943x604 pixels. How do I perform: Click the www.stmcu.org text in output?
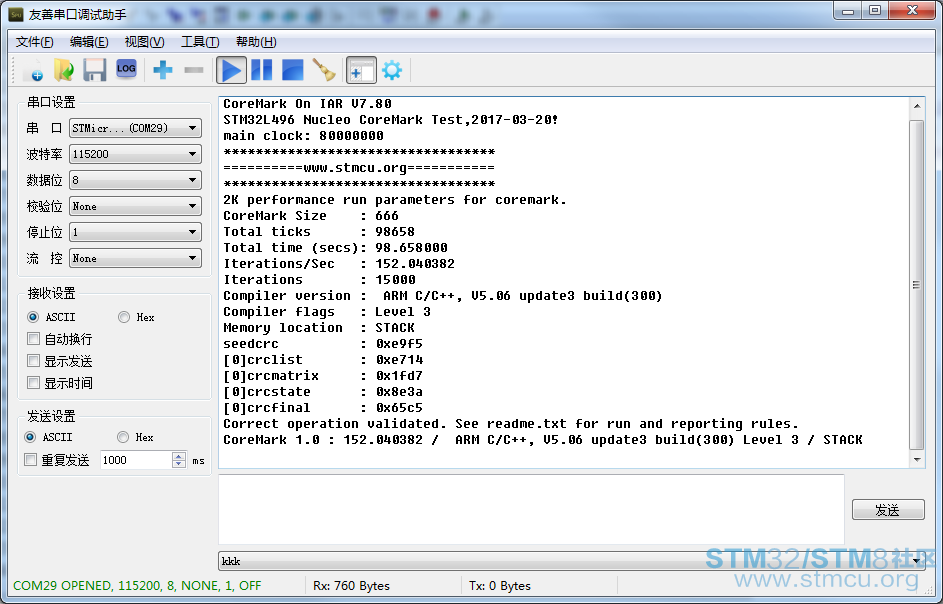tap(355, 168)
